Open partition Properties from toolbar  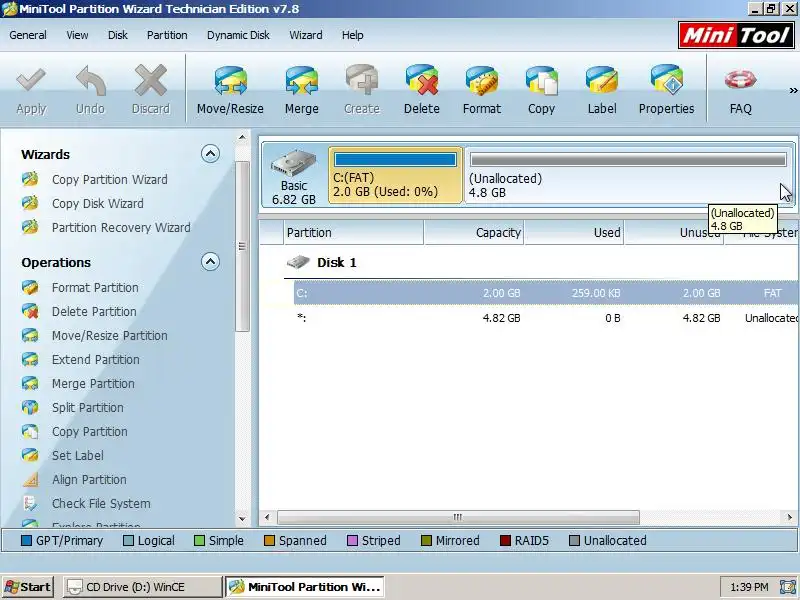coord(666,90)
